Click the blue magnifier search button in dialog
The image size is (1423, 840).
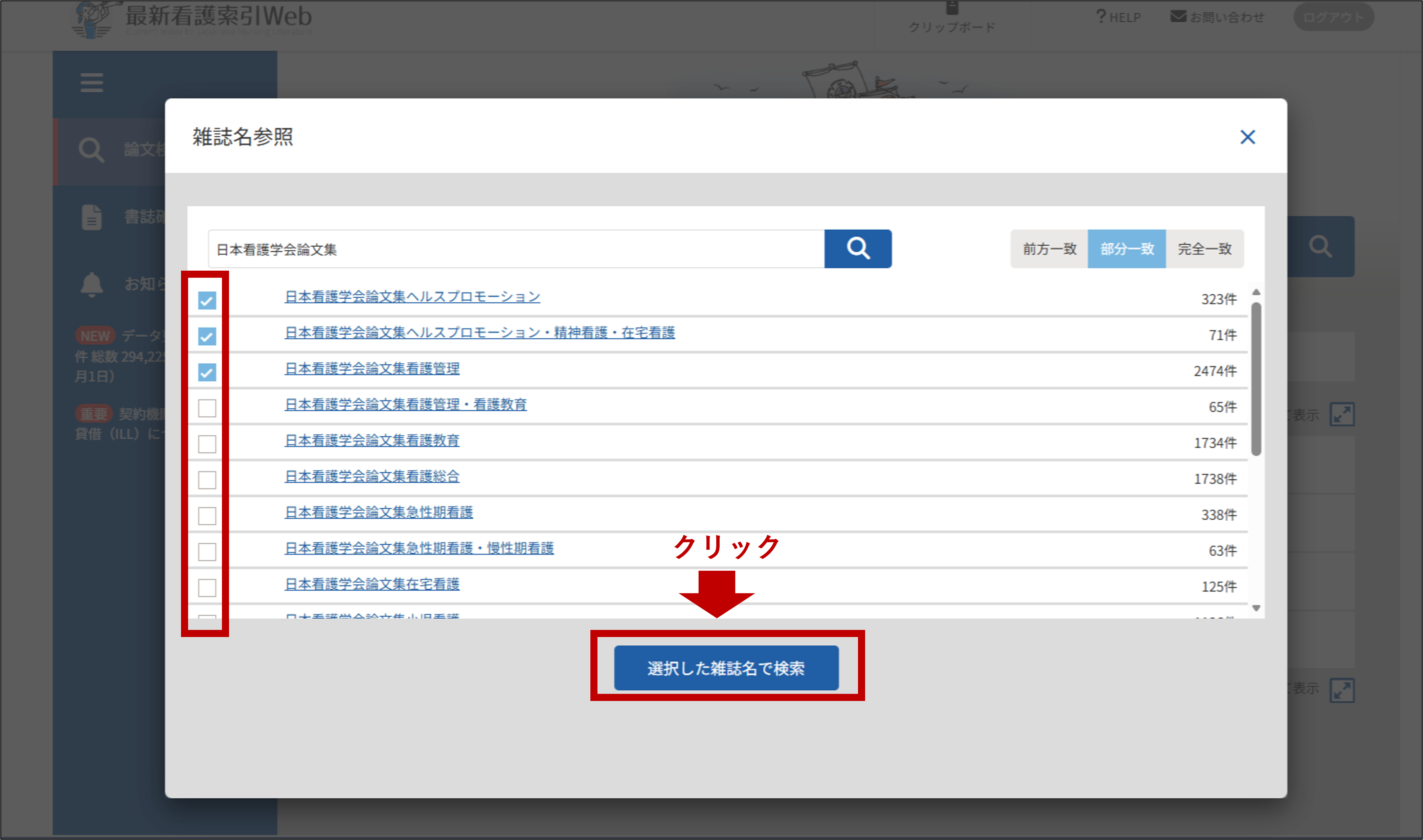(858, 249)
